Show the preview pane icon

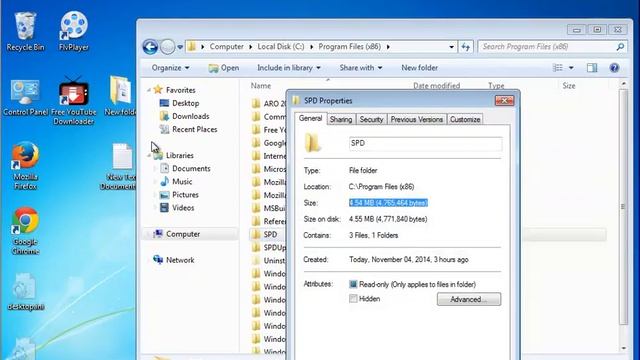coord(592,68)
